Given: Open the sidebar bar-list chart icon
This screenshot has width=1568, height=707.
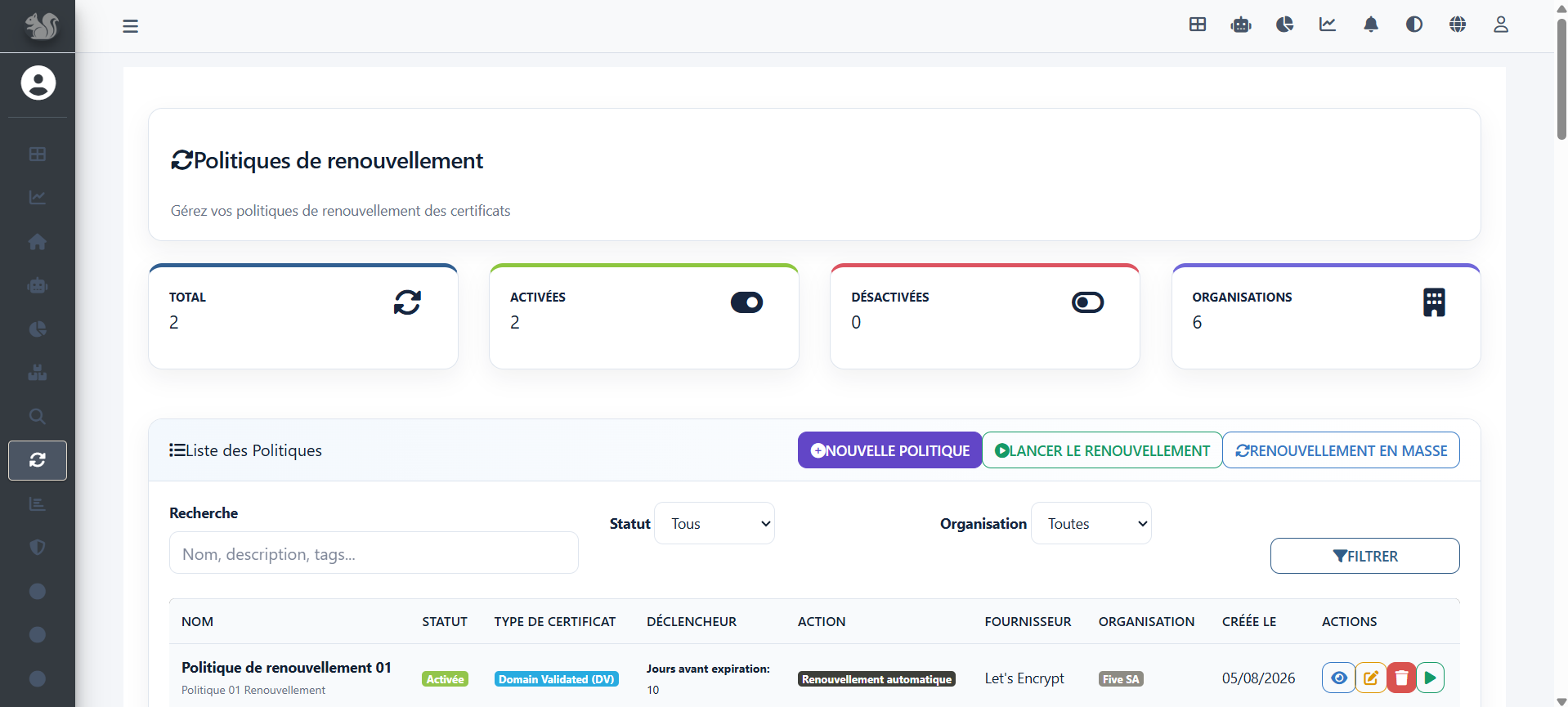Looking at the screenshot, I should 38,503.
